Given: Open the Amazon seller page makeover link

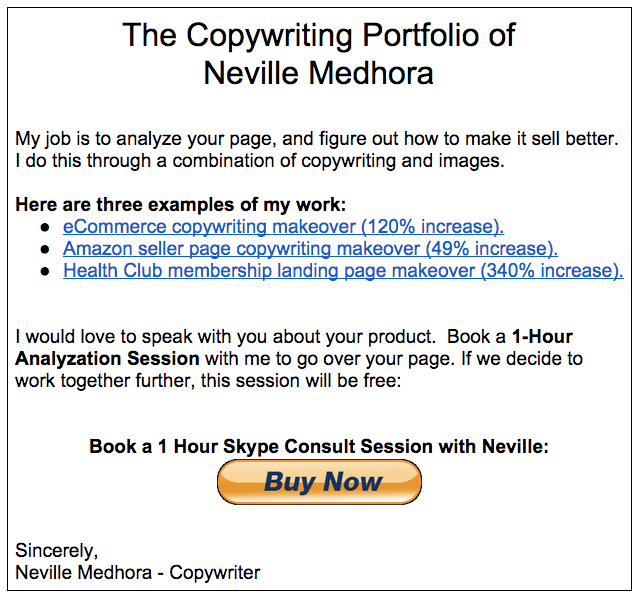Looking at the screenshot, I should tap(310, 249).
